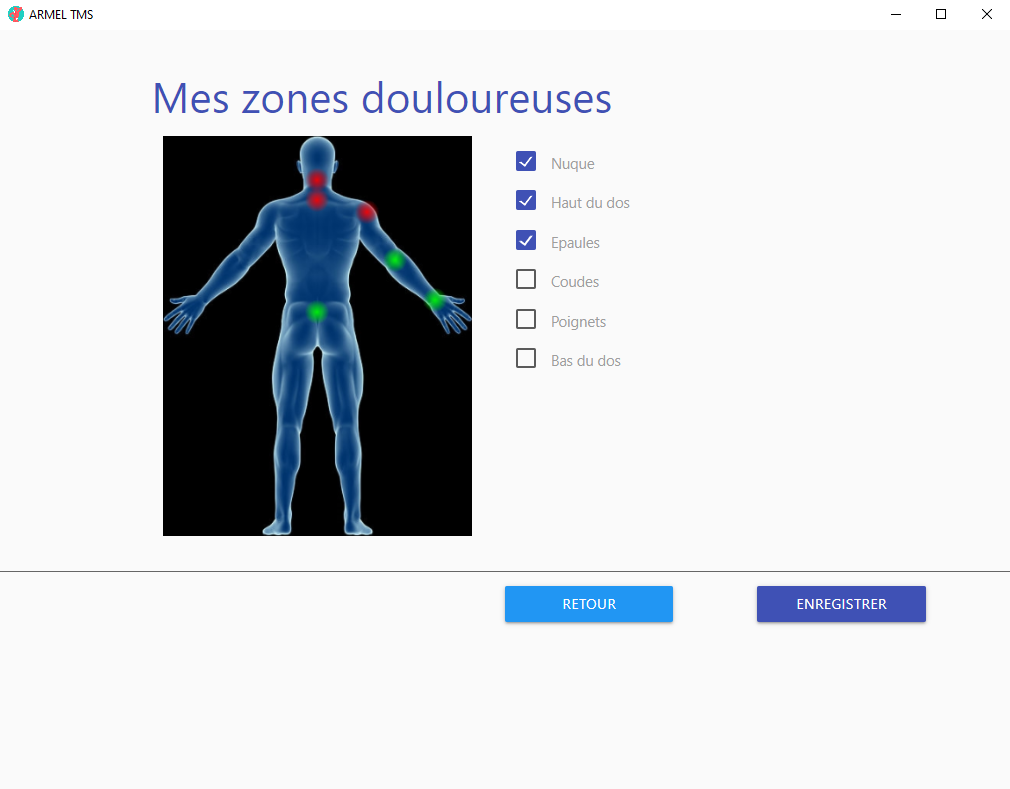This screenshot has width=1010, height=789.
Task: Check the Coudes checkbox
Action: (x=526, y=280)
